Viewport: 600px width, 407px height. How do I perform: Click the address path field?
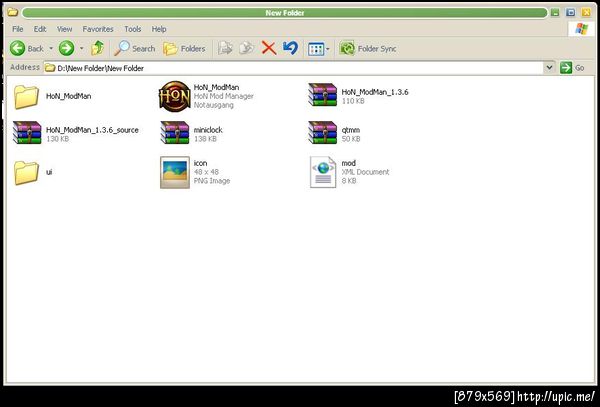293,68
